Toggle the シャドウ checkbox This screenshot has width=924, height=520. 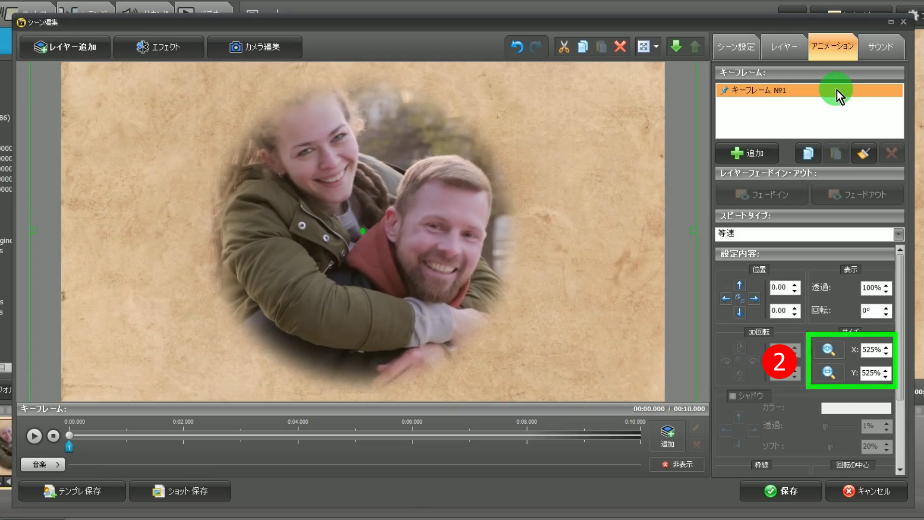click(732, 396)
